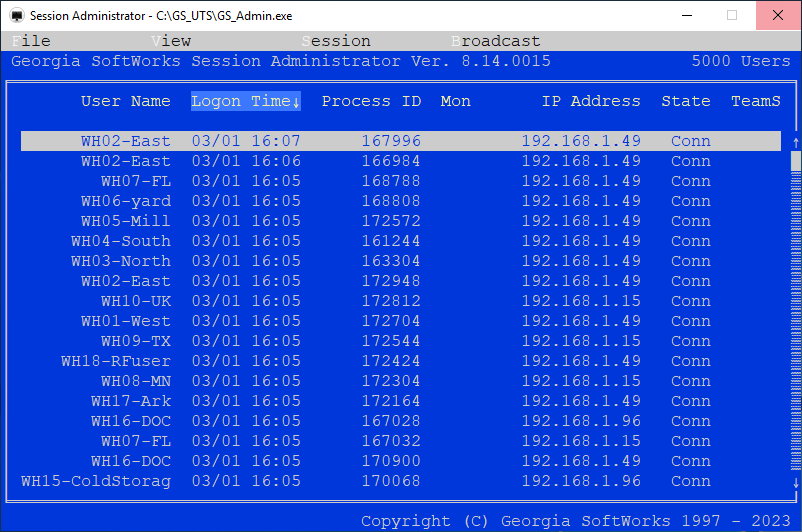Sort by User Name column header
The height and width of the screenshot is (532, 802).
125,101
